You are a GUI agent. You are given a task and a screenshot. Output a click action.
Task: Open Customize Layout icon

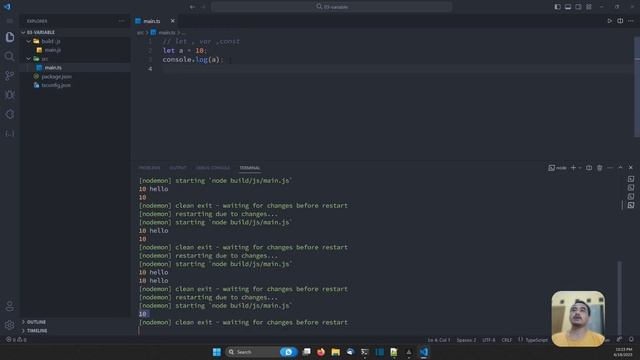(589, 7)
